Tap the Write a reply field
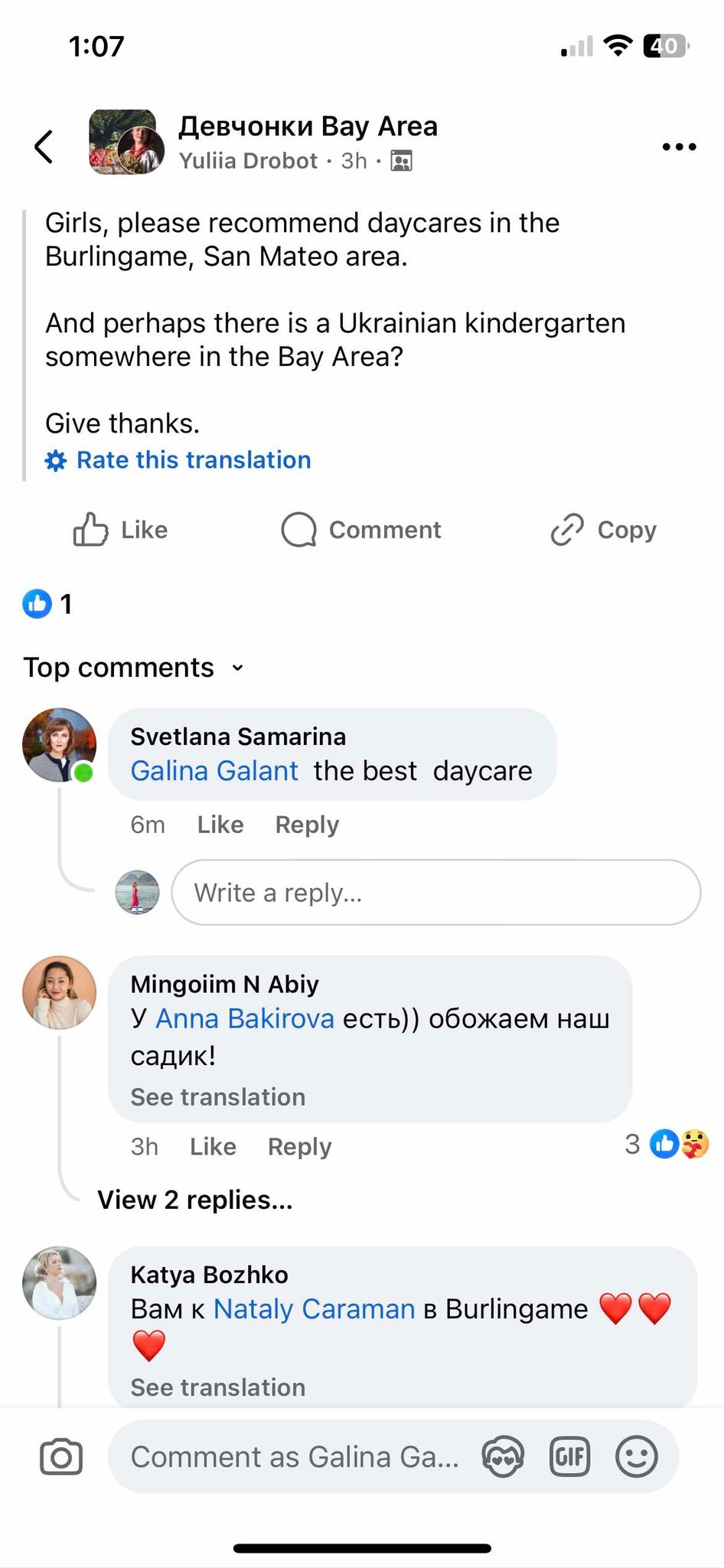 pyautogui.click(x=435, y=893)
